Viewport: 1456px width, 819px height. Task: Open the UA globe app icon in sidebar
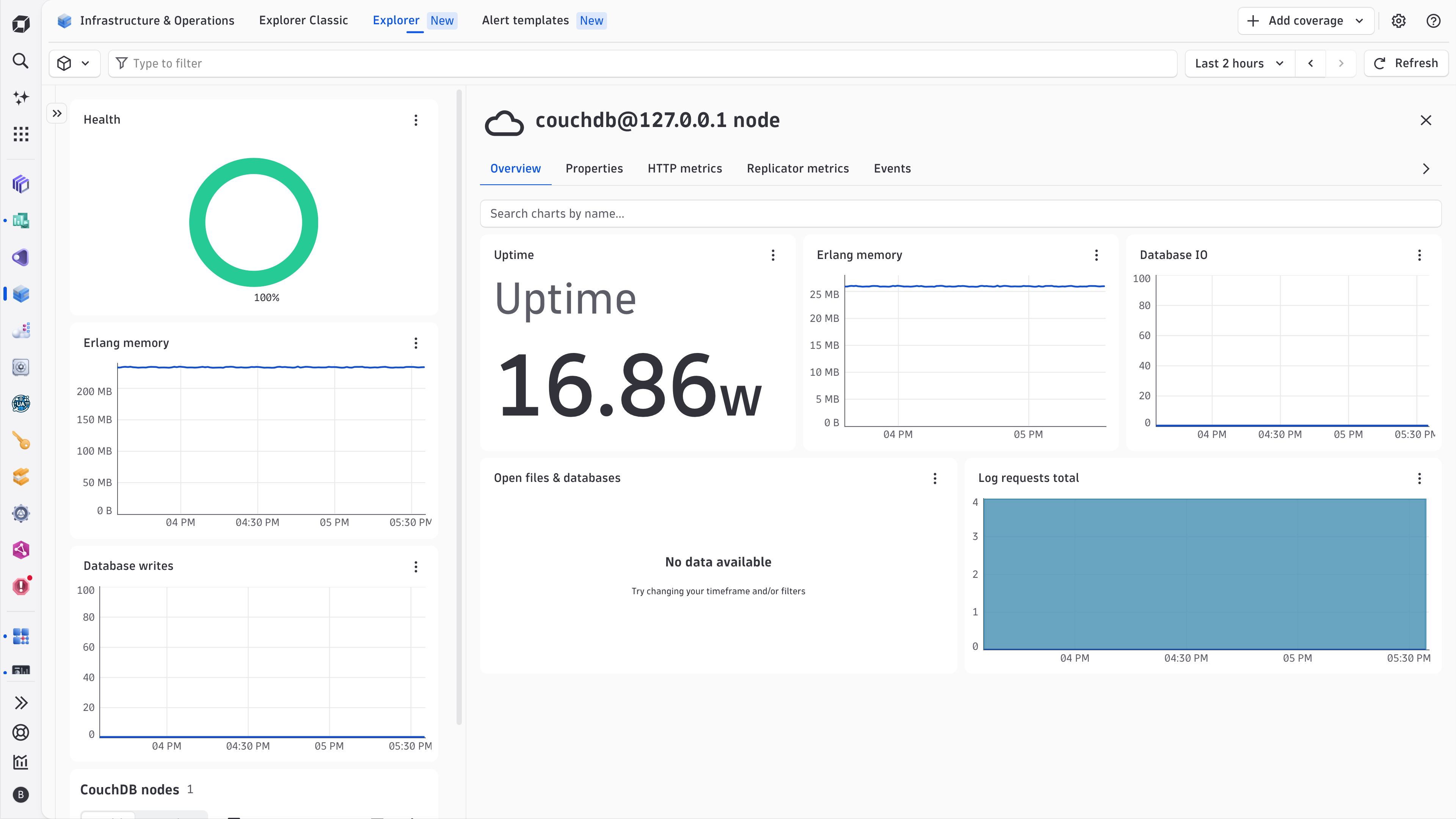tap(21, 403)
